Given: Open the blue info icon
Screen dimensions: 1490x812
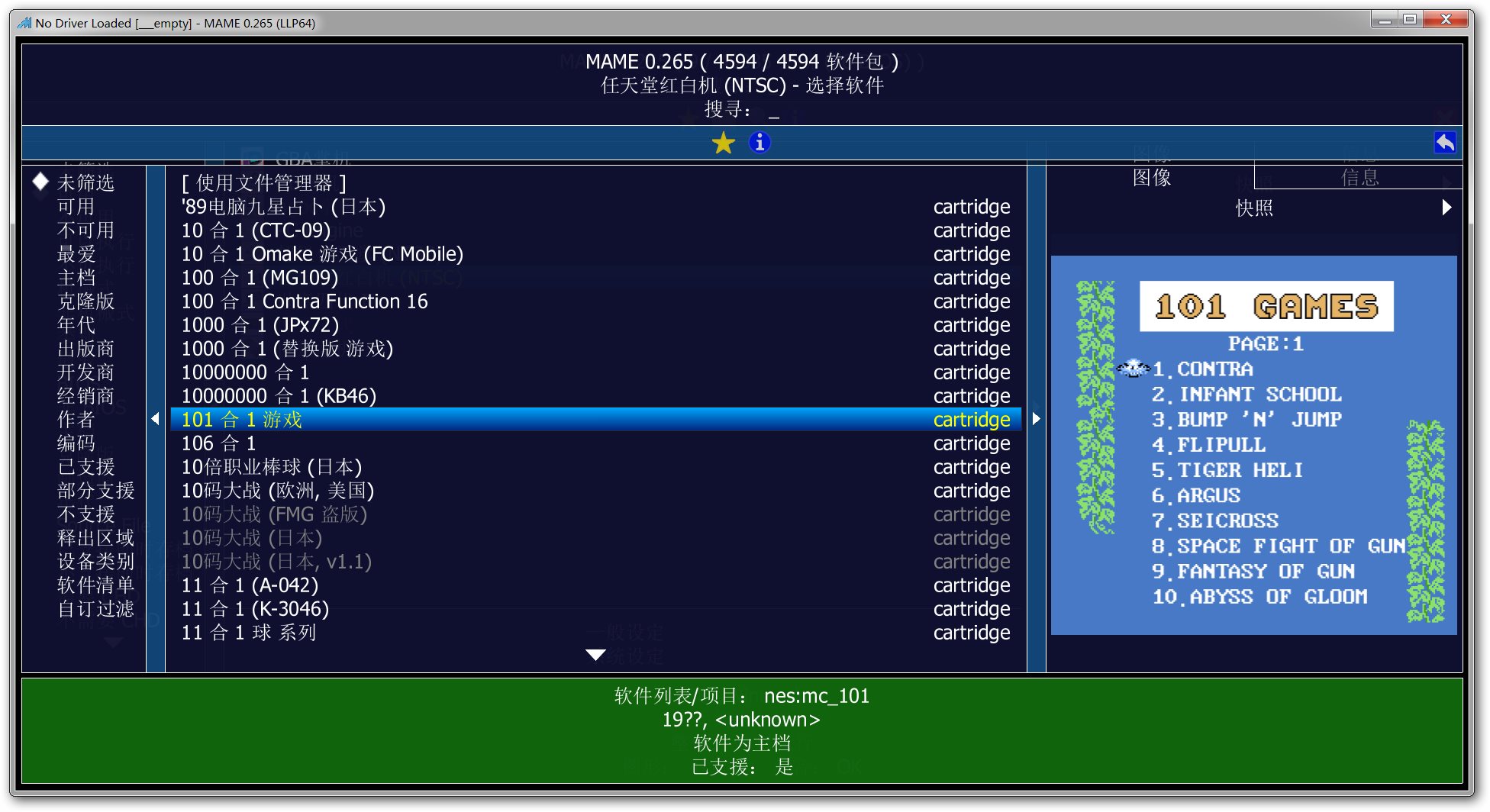Looking at the screenshot, I should (x=760, y=143).
